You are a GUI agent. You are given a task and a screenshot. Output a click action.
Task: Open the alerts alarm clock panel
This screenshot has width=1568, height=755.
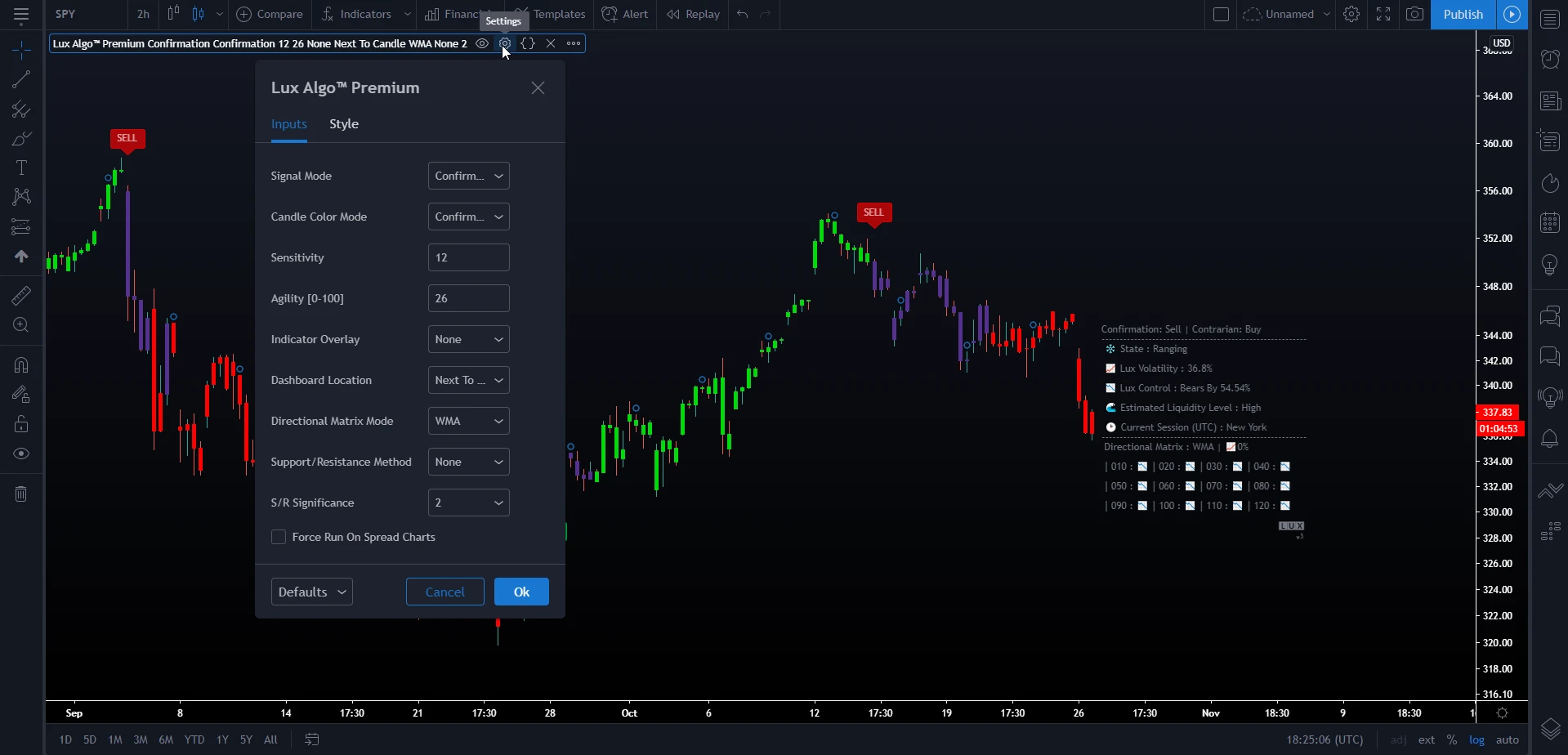click(1550, 59)
